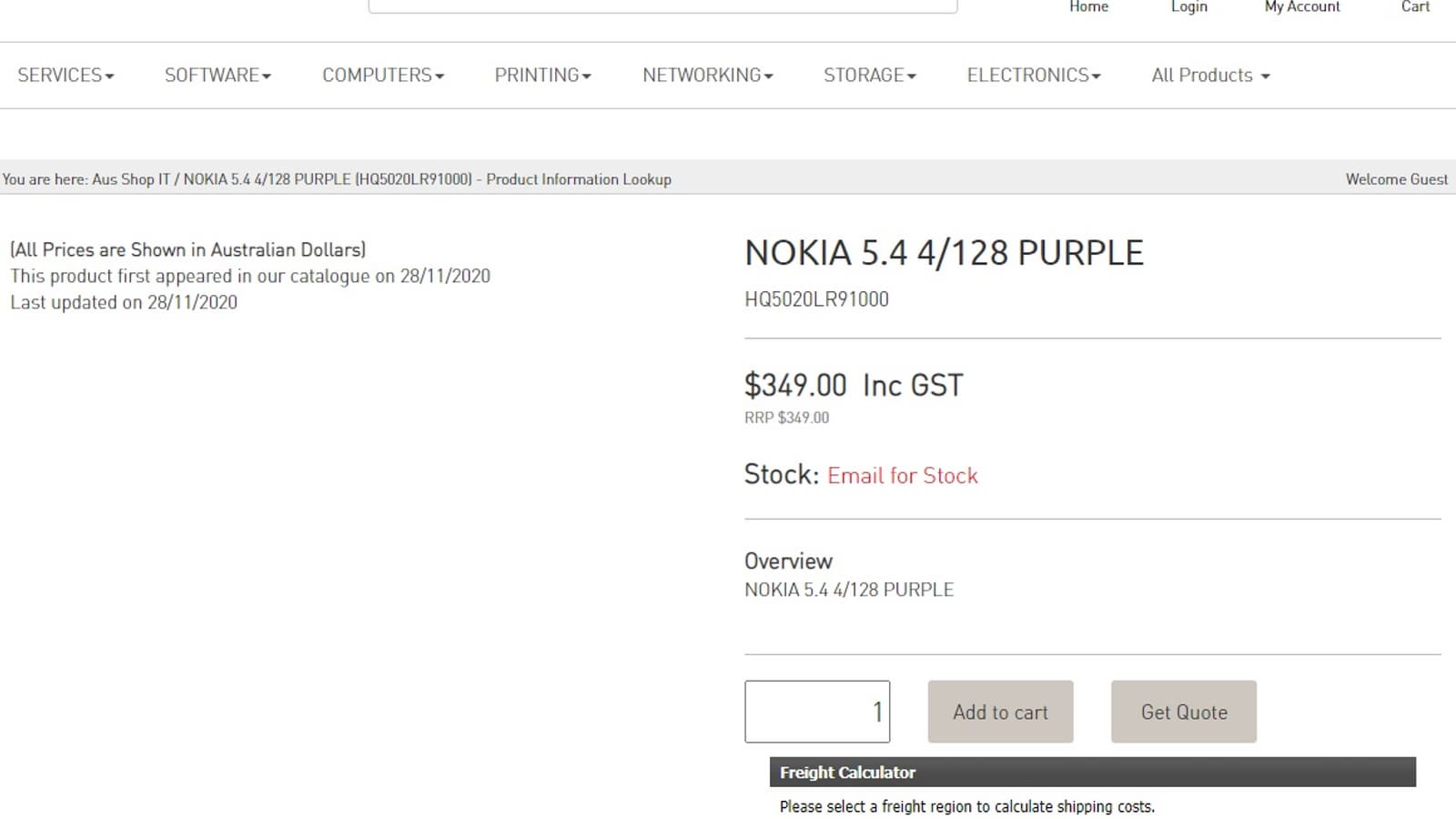This screenshot has width=1456, height=819.
Task: Open the My Account page
Action: pyautogui.click(x=1301, y=7)
